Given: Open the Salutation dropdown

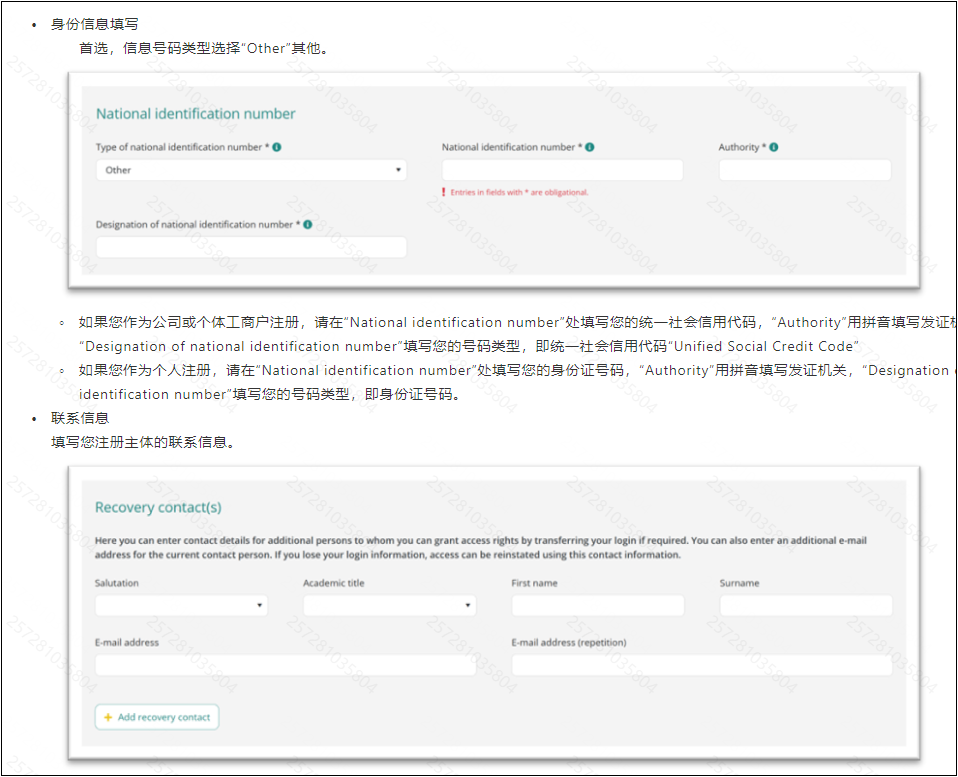Looking at the screenshot, I should pos(181,605).
